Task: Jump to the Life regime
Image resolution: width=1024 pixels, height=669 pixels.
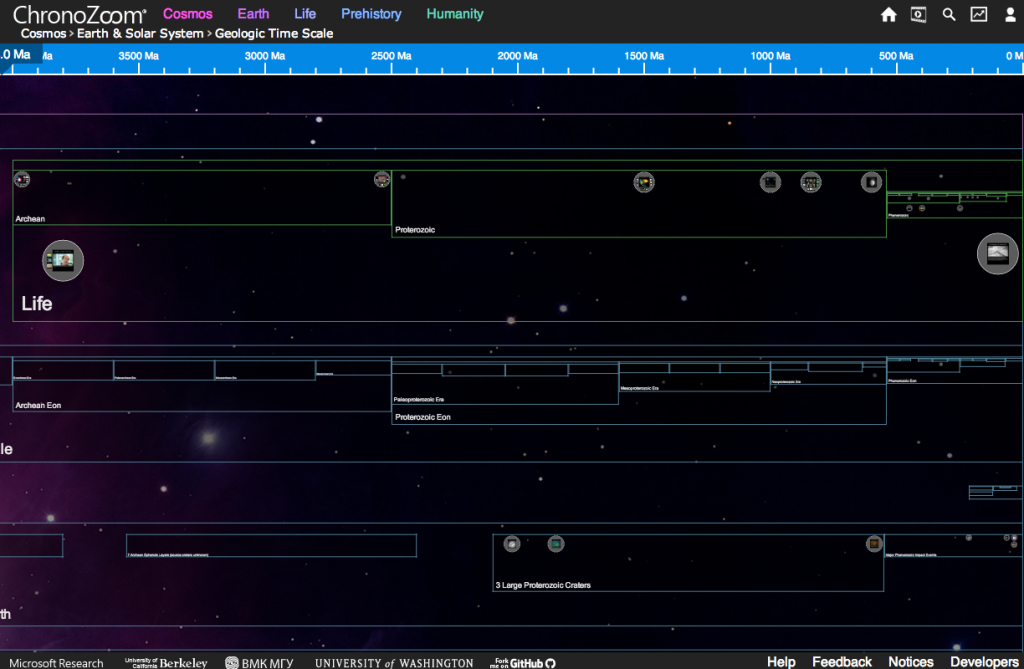Action: coord(305,14)
